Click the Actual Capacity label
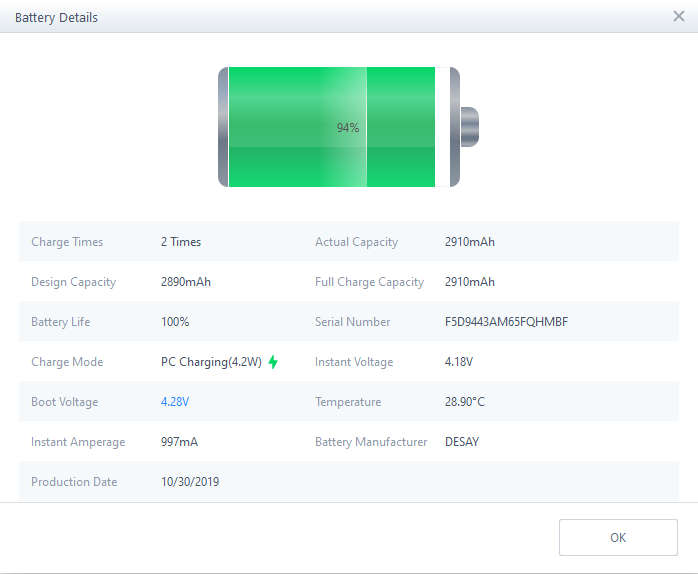This screenshot has width=698, height=574. (x=356, y=242)
